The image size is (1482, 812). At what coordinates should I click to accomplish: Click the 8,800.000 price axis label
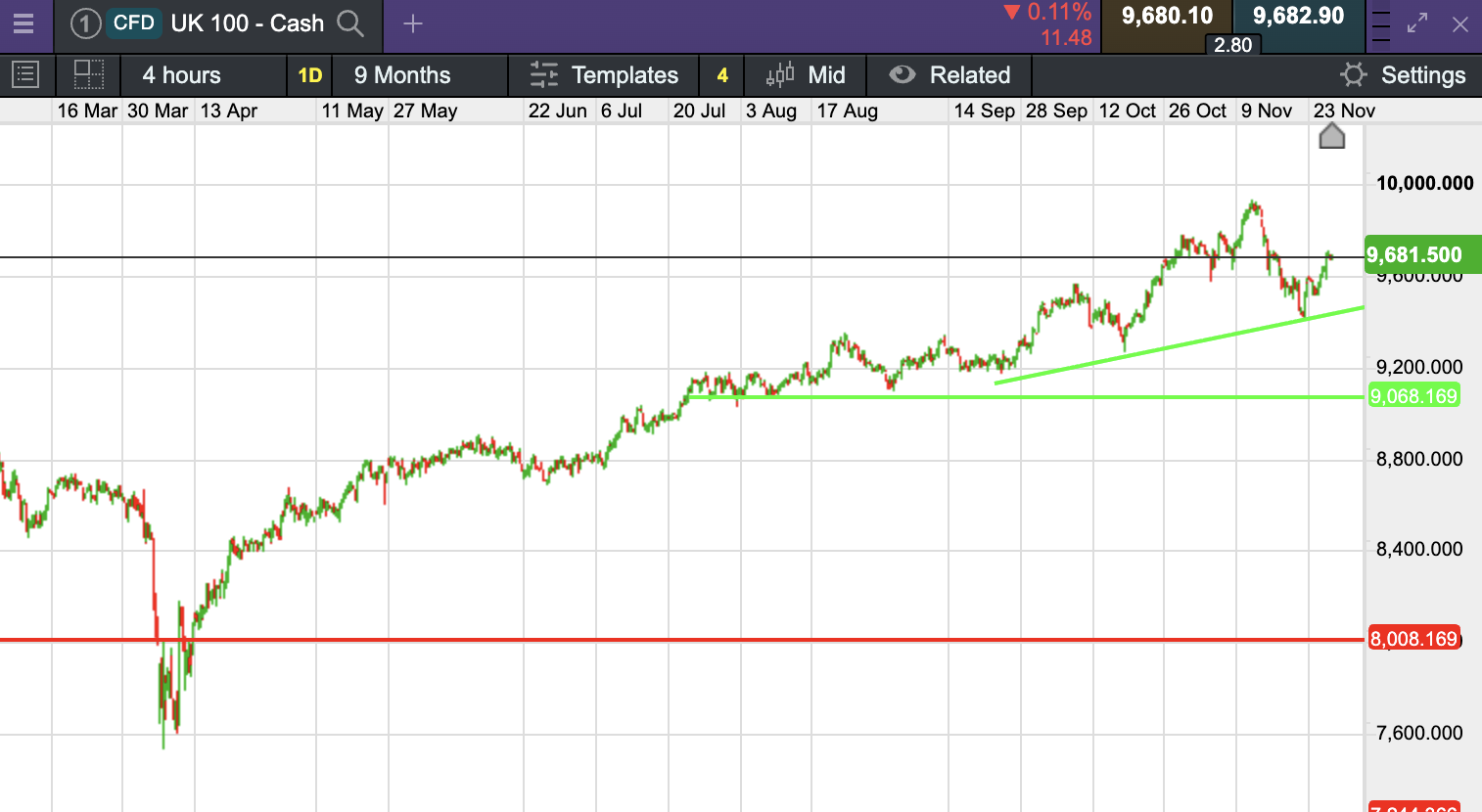click(x=1419, y=459)
